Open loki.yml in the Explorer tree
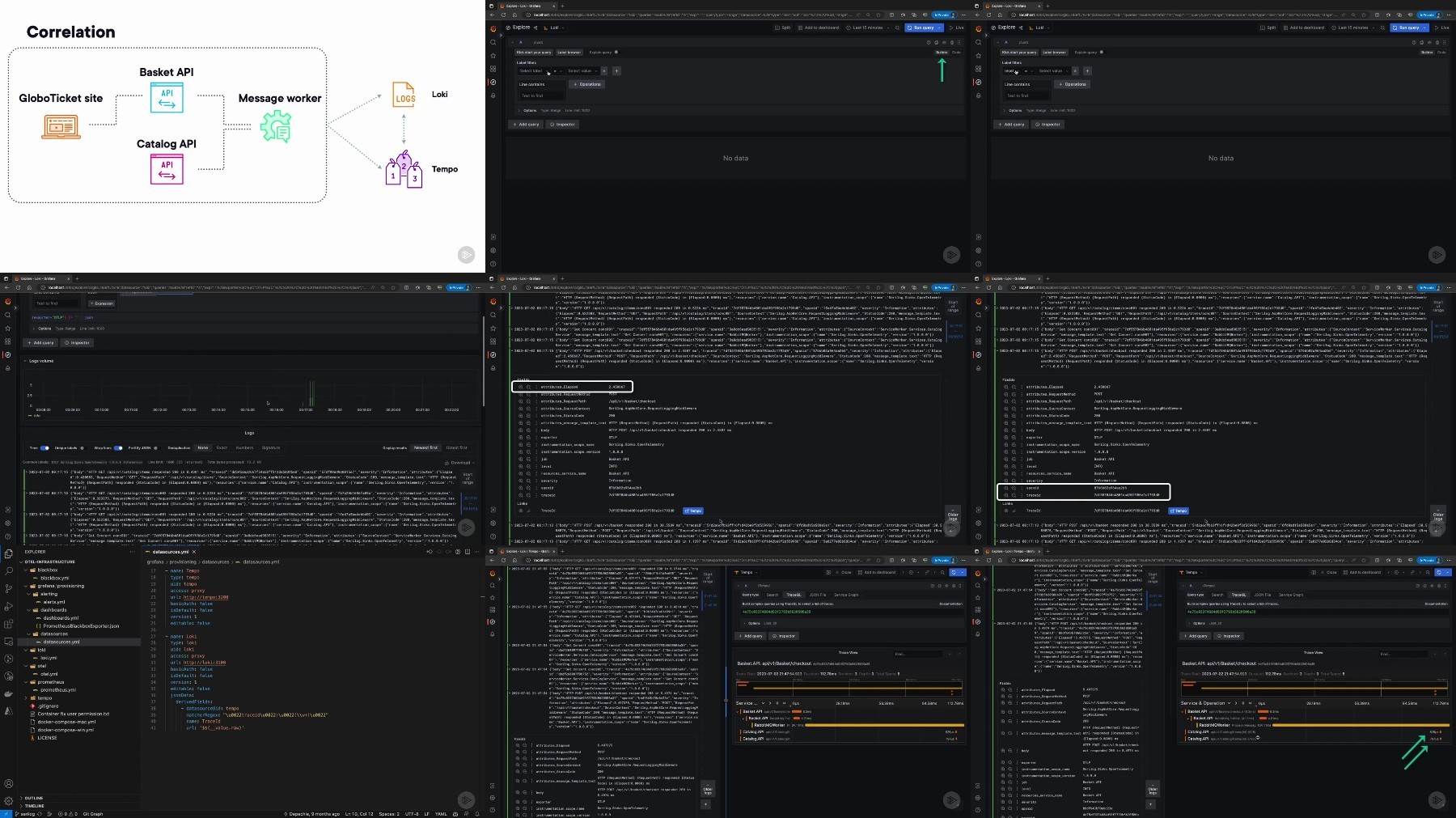 point(49,658)
